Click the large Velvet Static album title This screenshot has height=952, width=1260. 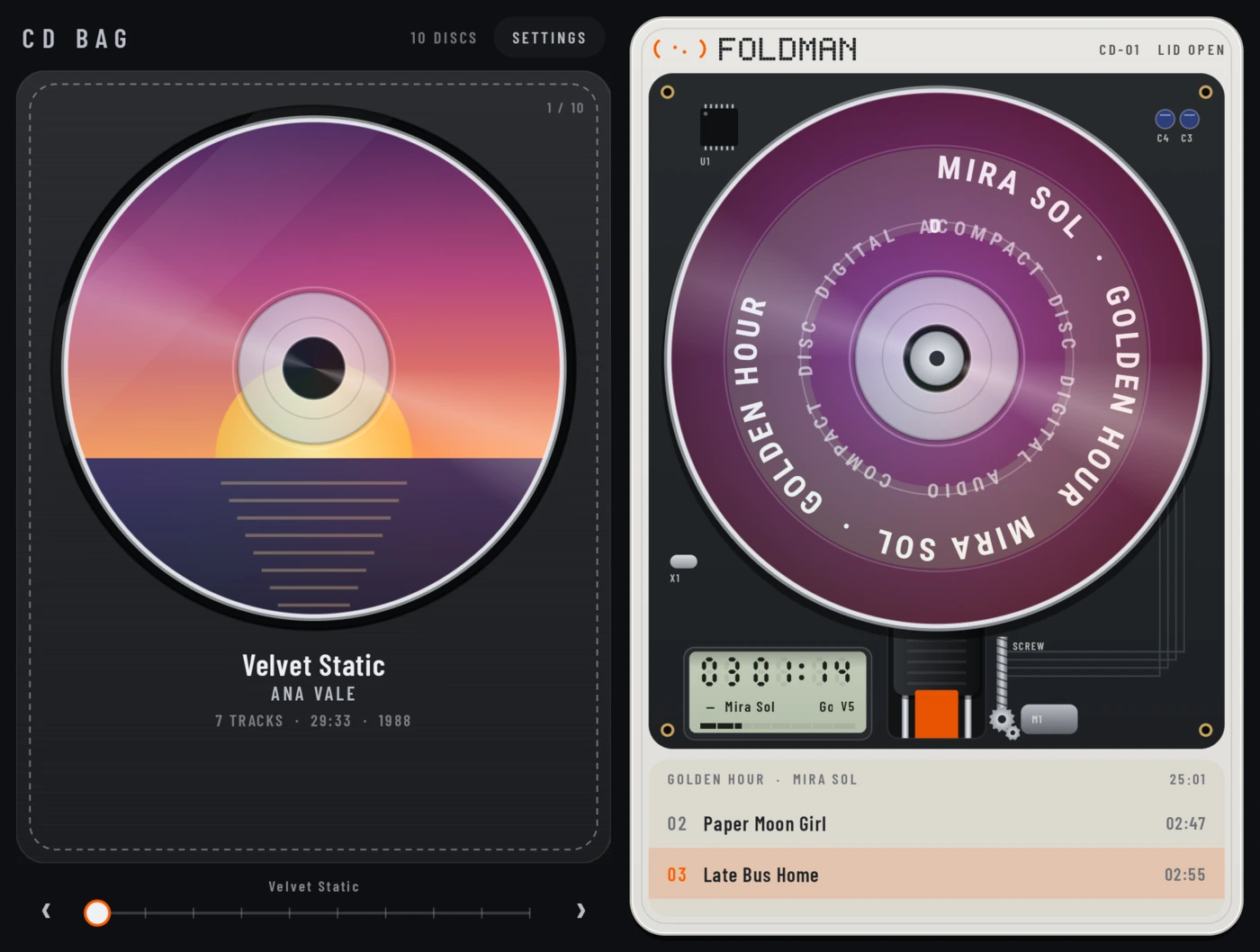[313, 665]
